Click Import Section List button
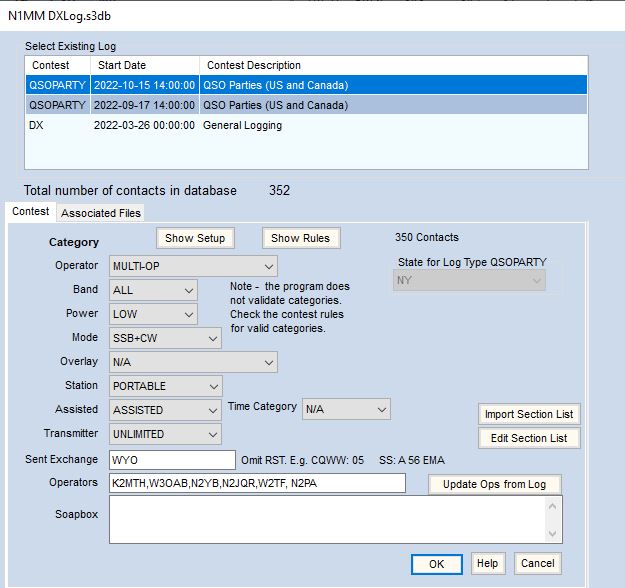The image size is (625, 588). pyautogui.click(x=529, y=414)
